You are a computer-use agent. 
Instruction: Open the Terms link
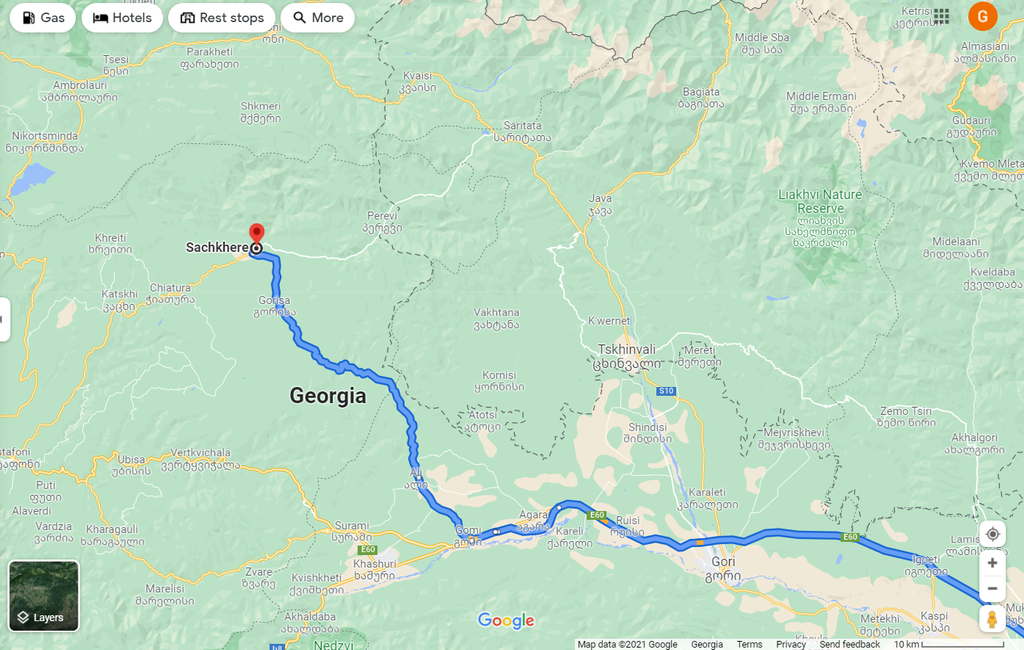coord(749,644)
